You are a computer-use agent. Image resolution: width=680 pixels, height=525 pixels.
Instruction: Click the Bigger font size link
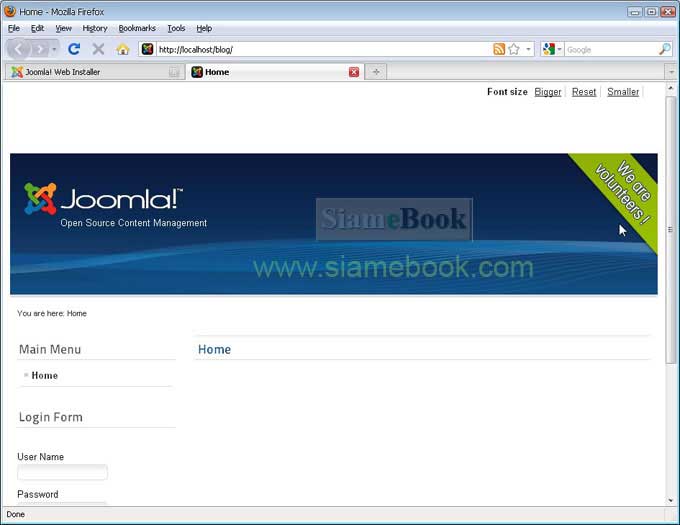point(548,92)
